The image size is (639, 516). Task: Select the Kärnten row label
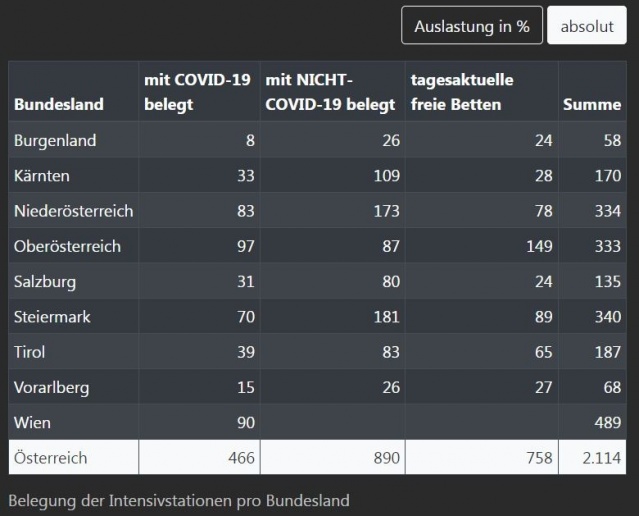tap(42, 176)
